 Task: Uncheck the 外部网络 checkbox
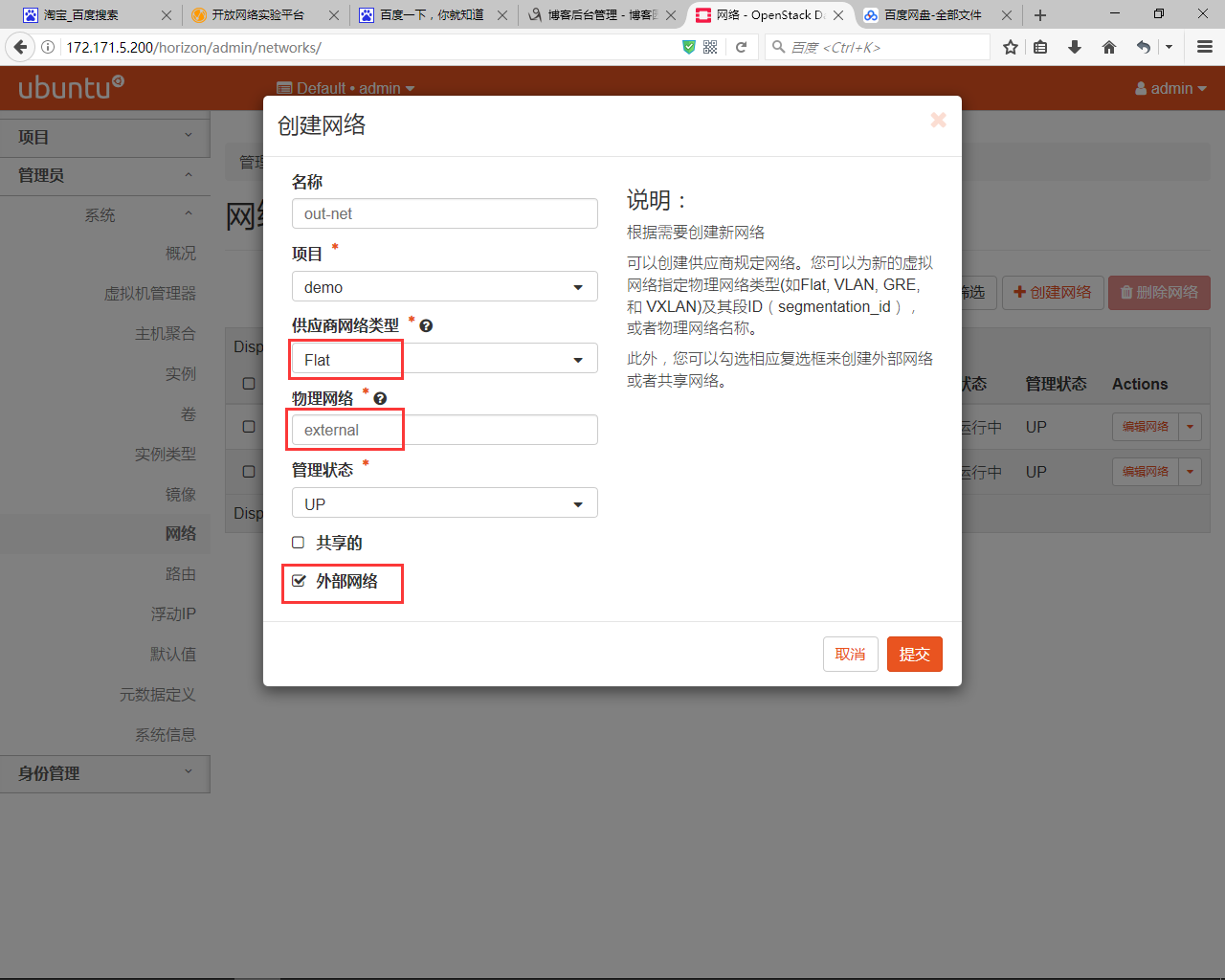tap(299, 581)
